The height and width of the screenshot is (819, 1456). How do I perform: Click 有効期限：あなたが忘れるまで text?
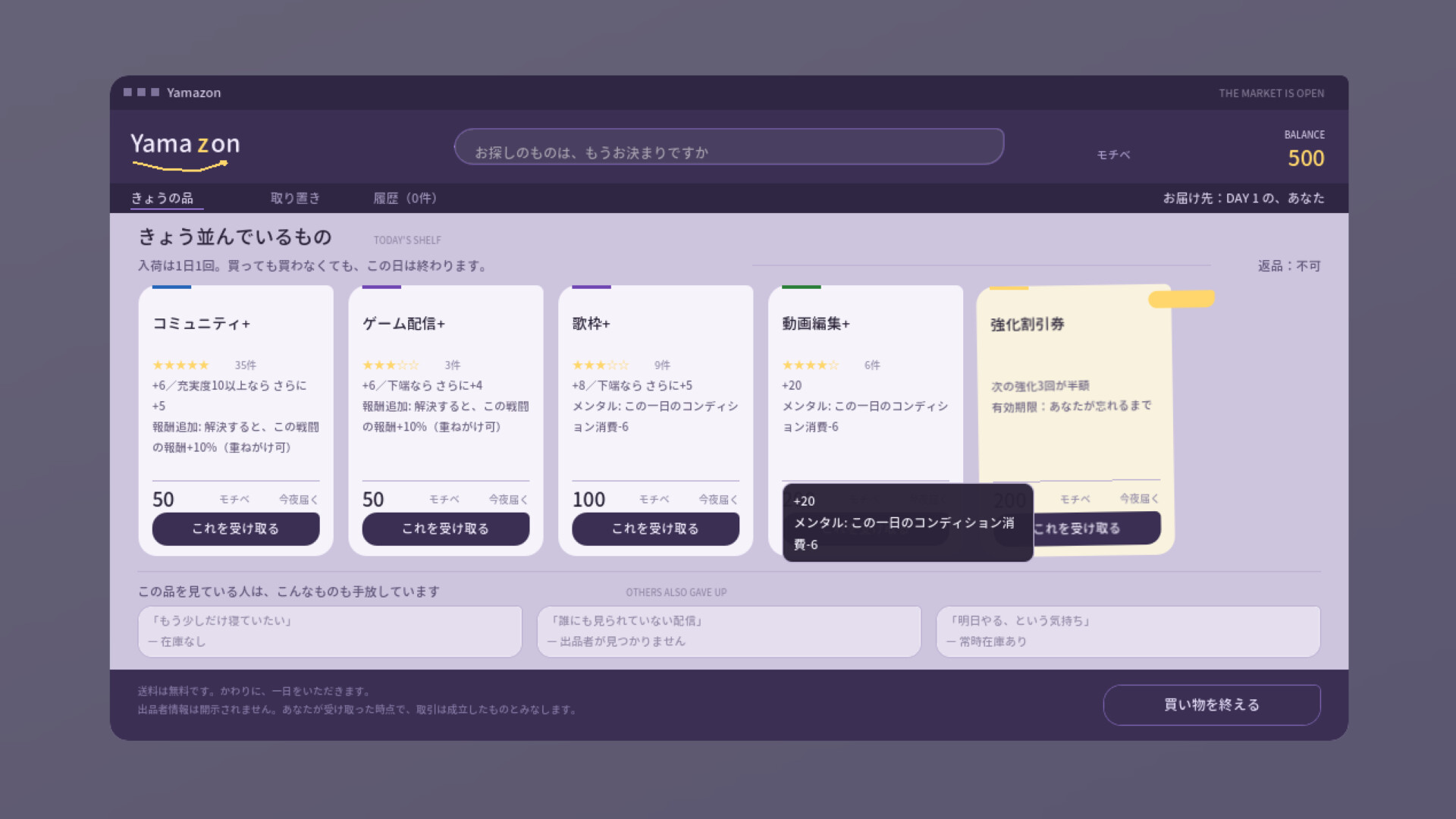1072,406
